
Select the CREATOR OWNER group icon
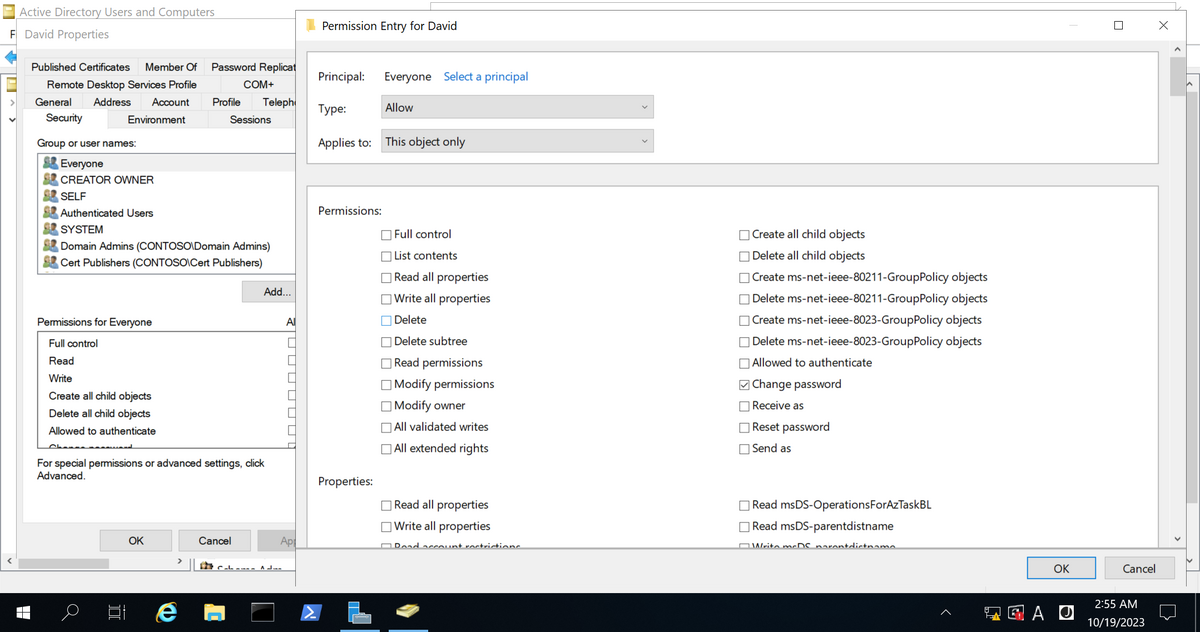[51, 180]
